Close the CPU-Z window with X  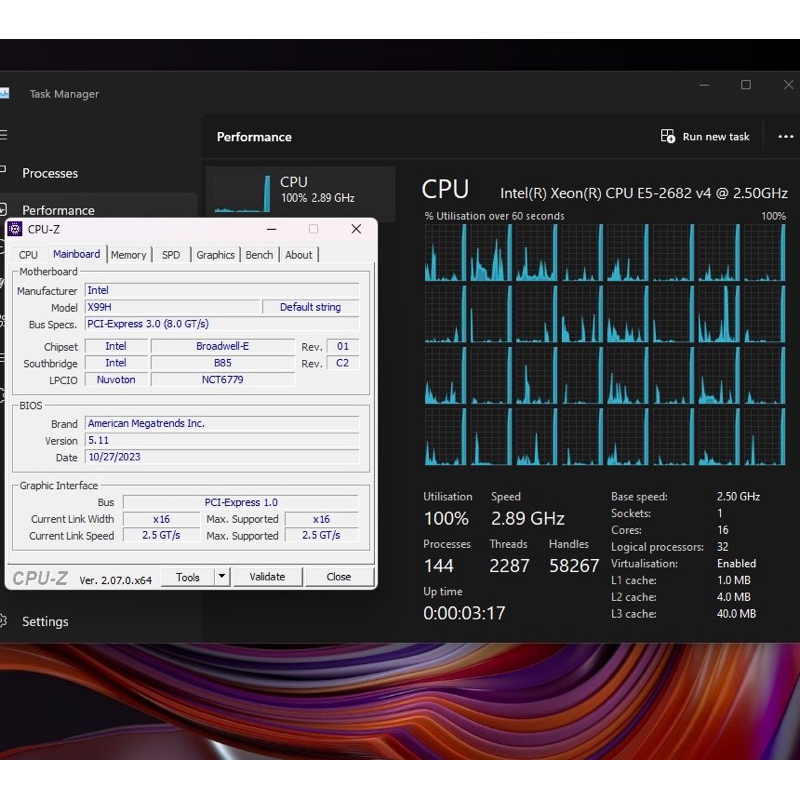click(x=356, y=229)
